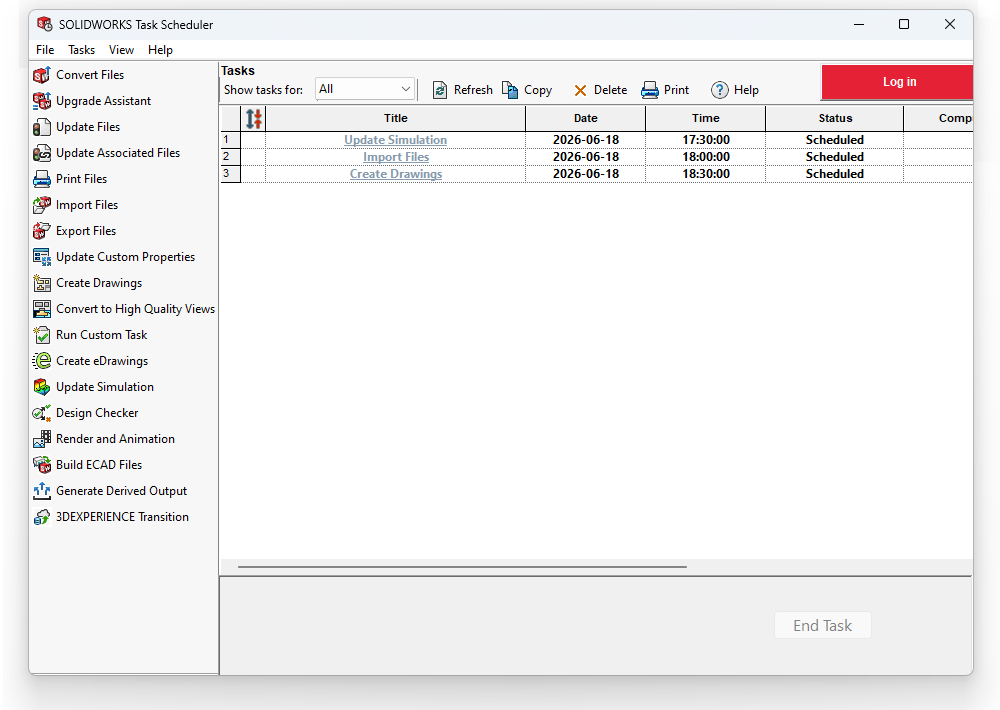Click Convert to High Quality Views icon
Screen dimensions: 1000x710
41,309
